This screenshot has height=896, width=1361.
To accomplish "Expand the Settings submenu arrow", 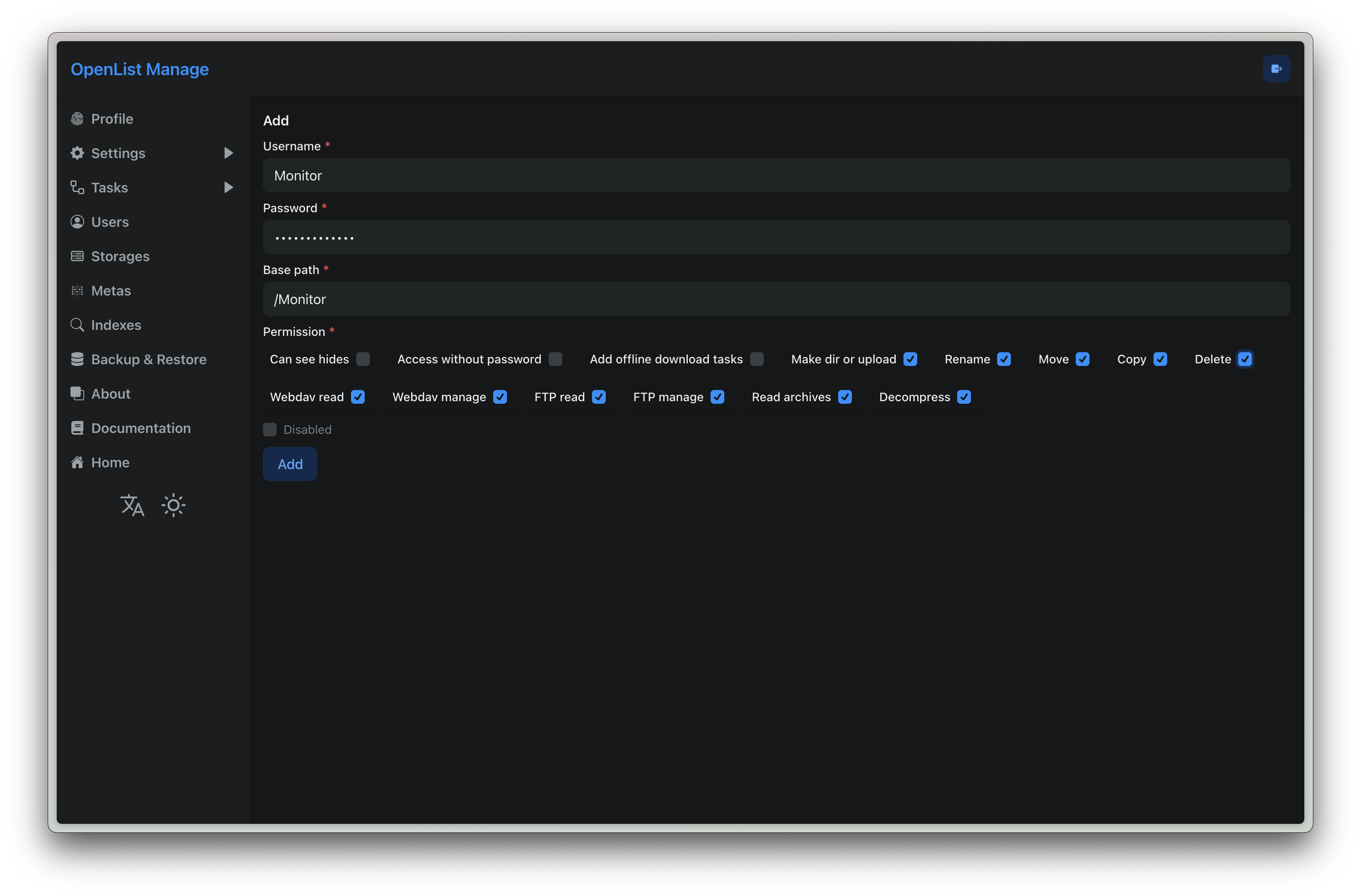I will [x=228, y=153].
